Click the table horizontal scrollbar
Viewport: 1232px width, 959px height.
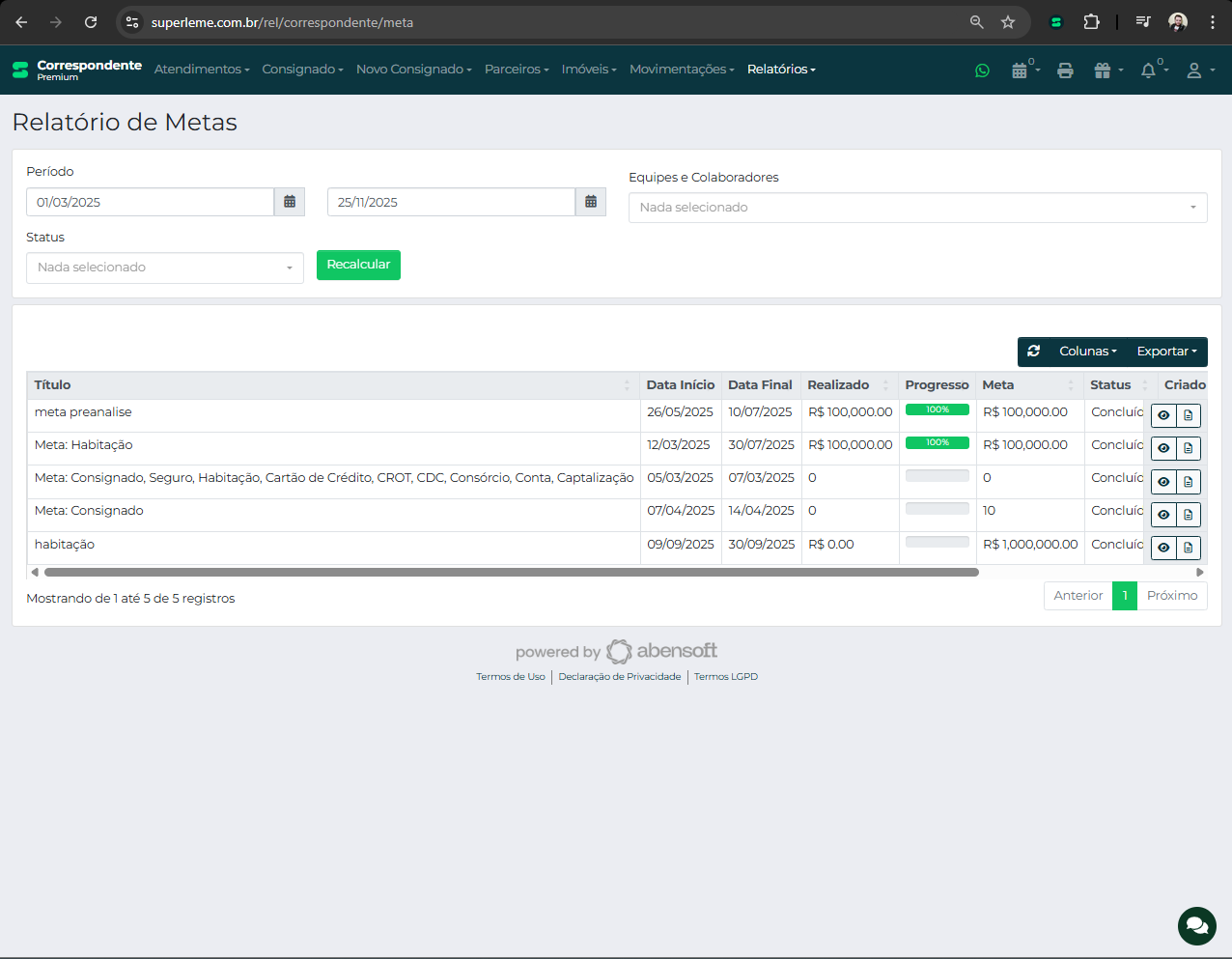pyautogui.click(x=512, y=572)
